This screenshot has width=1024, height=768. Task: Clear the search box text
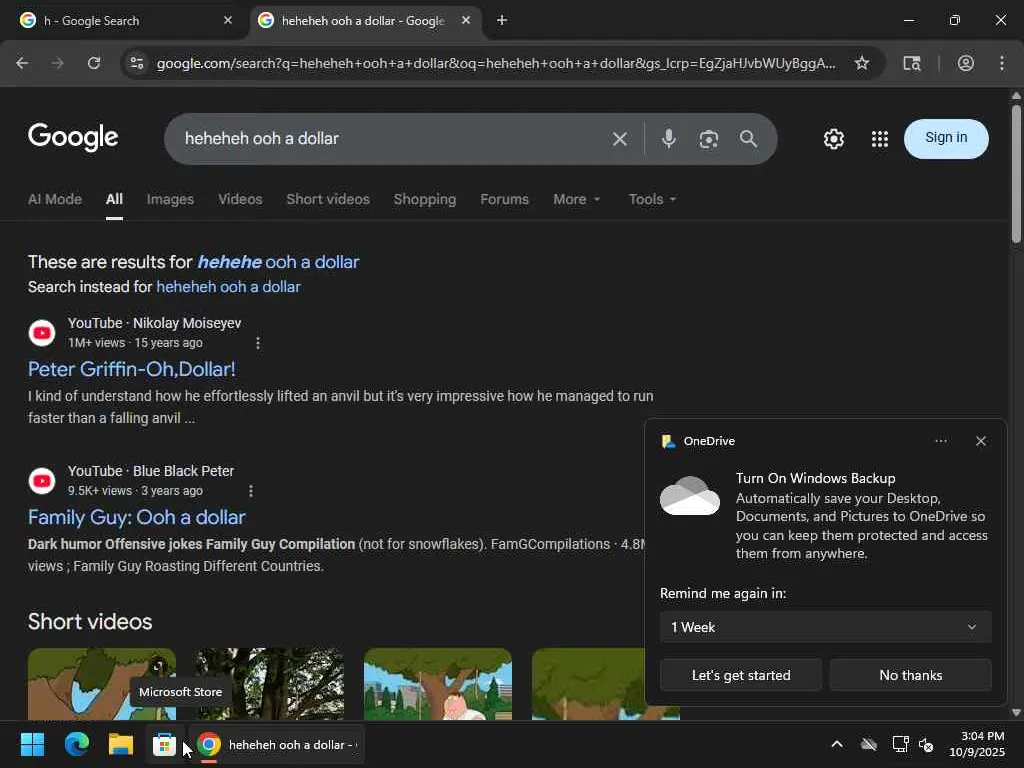pyautogui.click(x=620, y=139)
